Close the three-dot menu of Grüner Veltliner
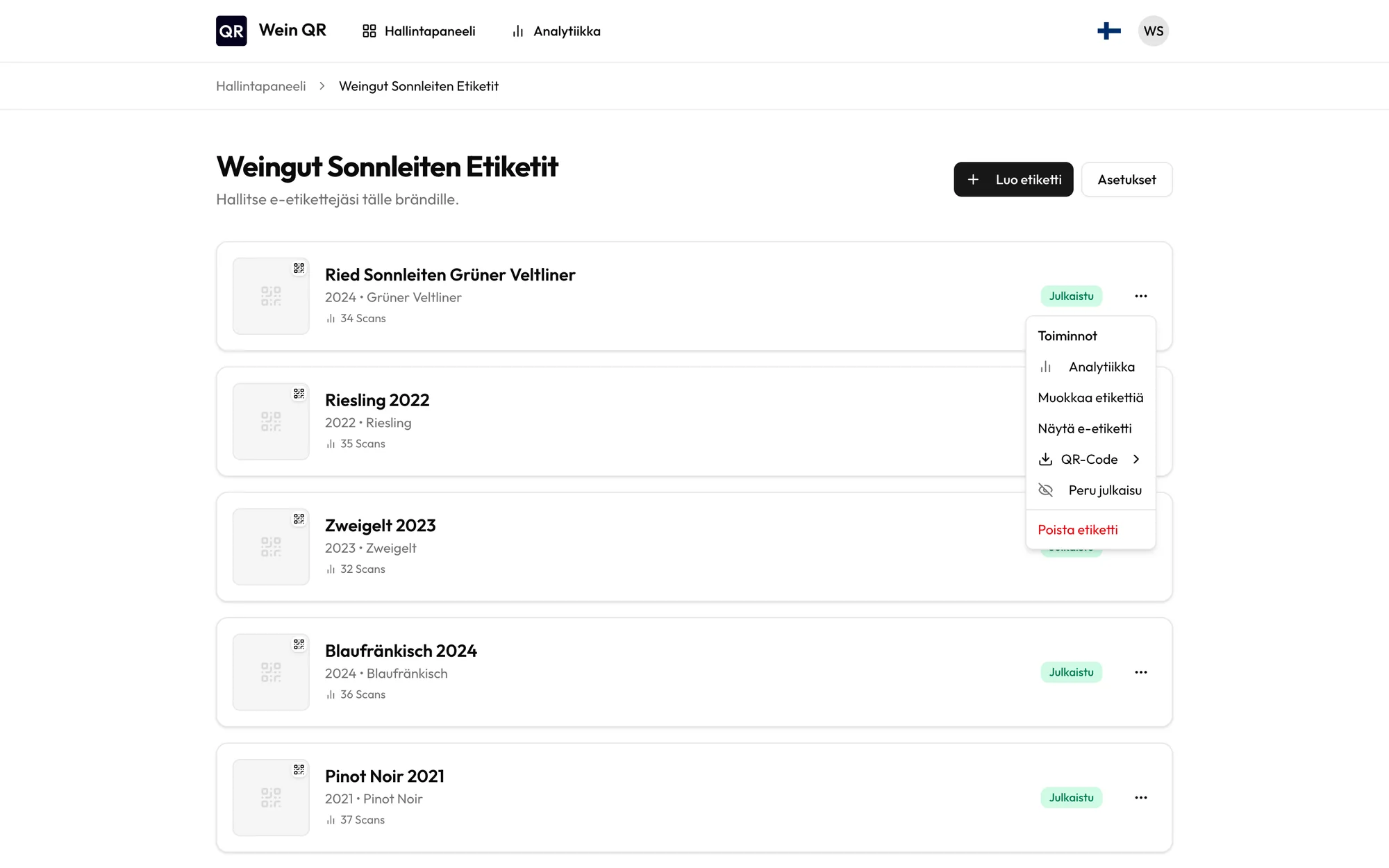Screen dimensions: 1389x868 [1141, 296]
